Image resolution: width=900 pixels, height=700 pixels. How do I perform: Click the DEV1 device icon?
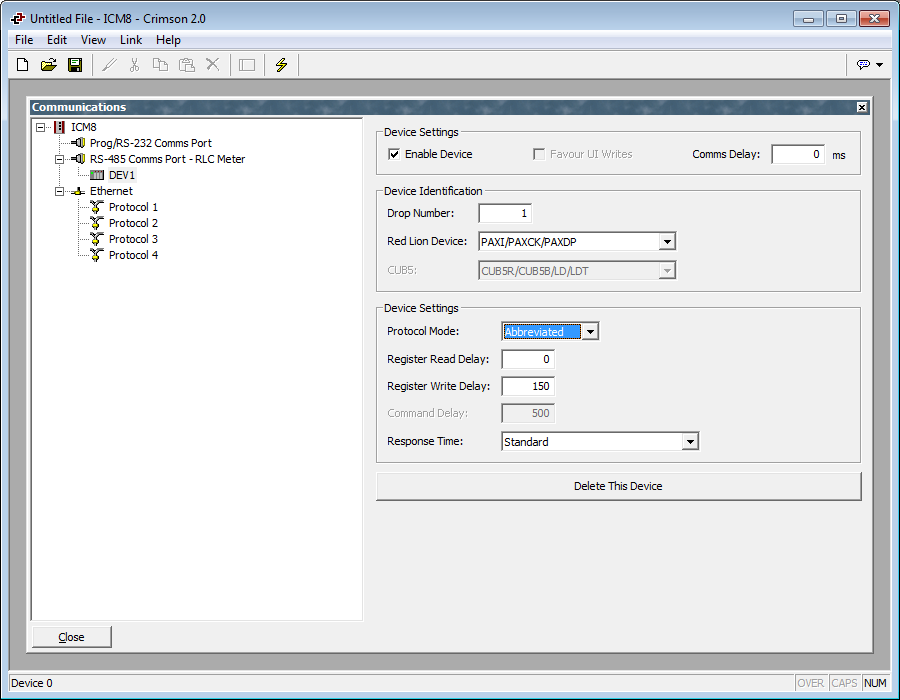point(97,175)
